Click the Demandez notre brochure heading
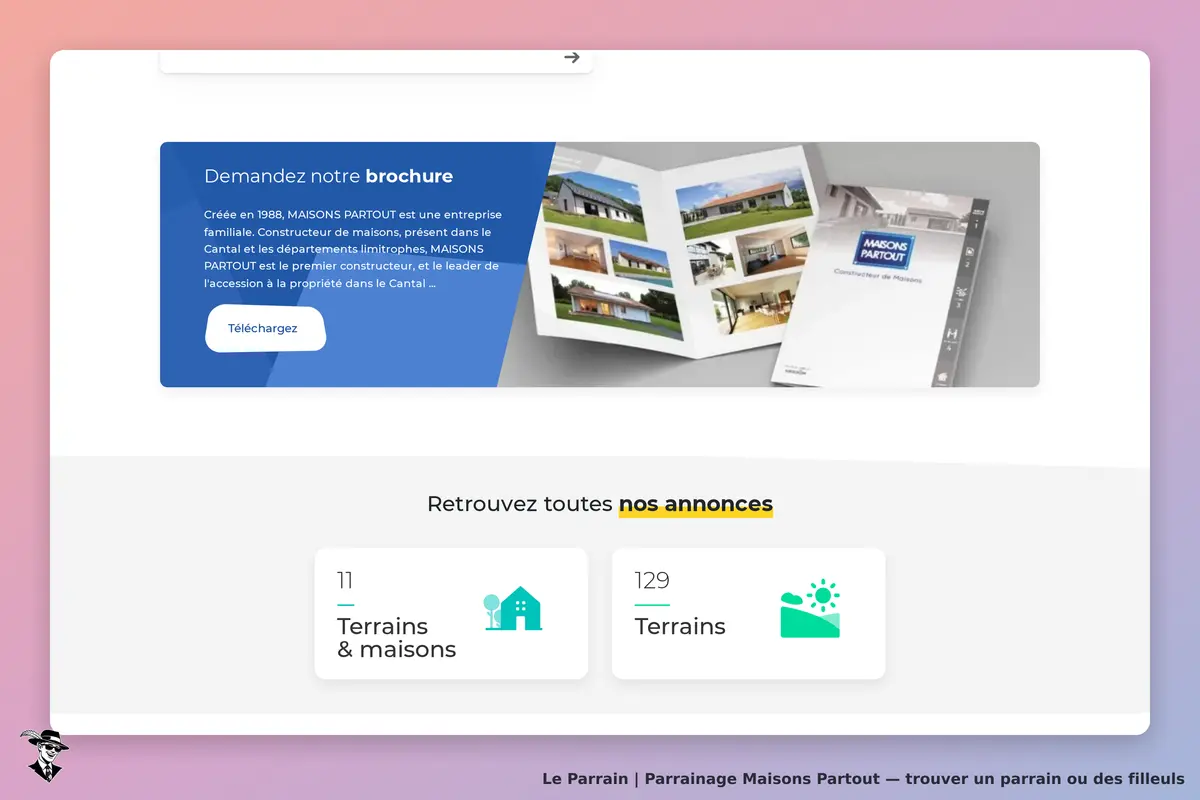This screenshot has width=1200, height=800. [328, 176]
